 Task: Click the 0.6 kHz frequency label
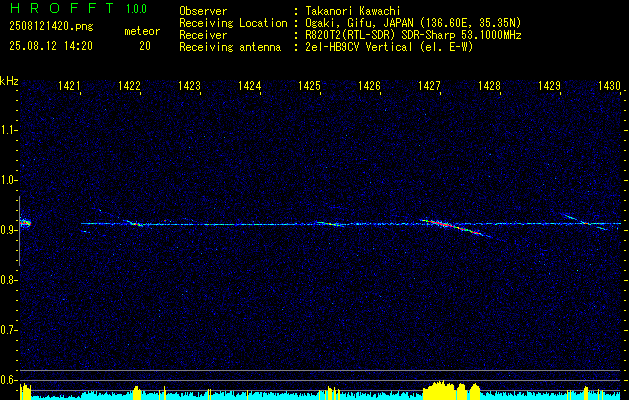click(7, 380)
